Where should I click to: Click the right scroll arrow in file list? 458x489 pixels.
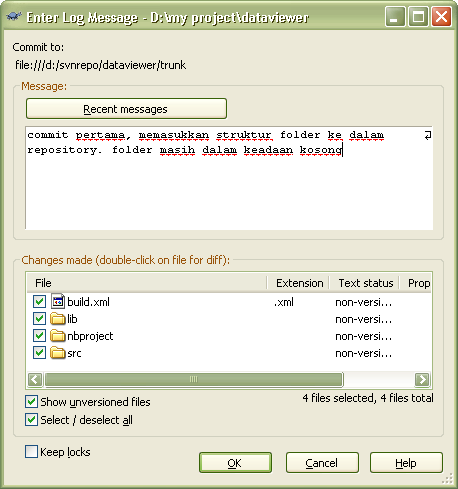(x=422, y=379)
